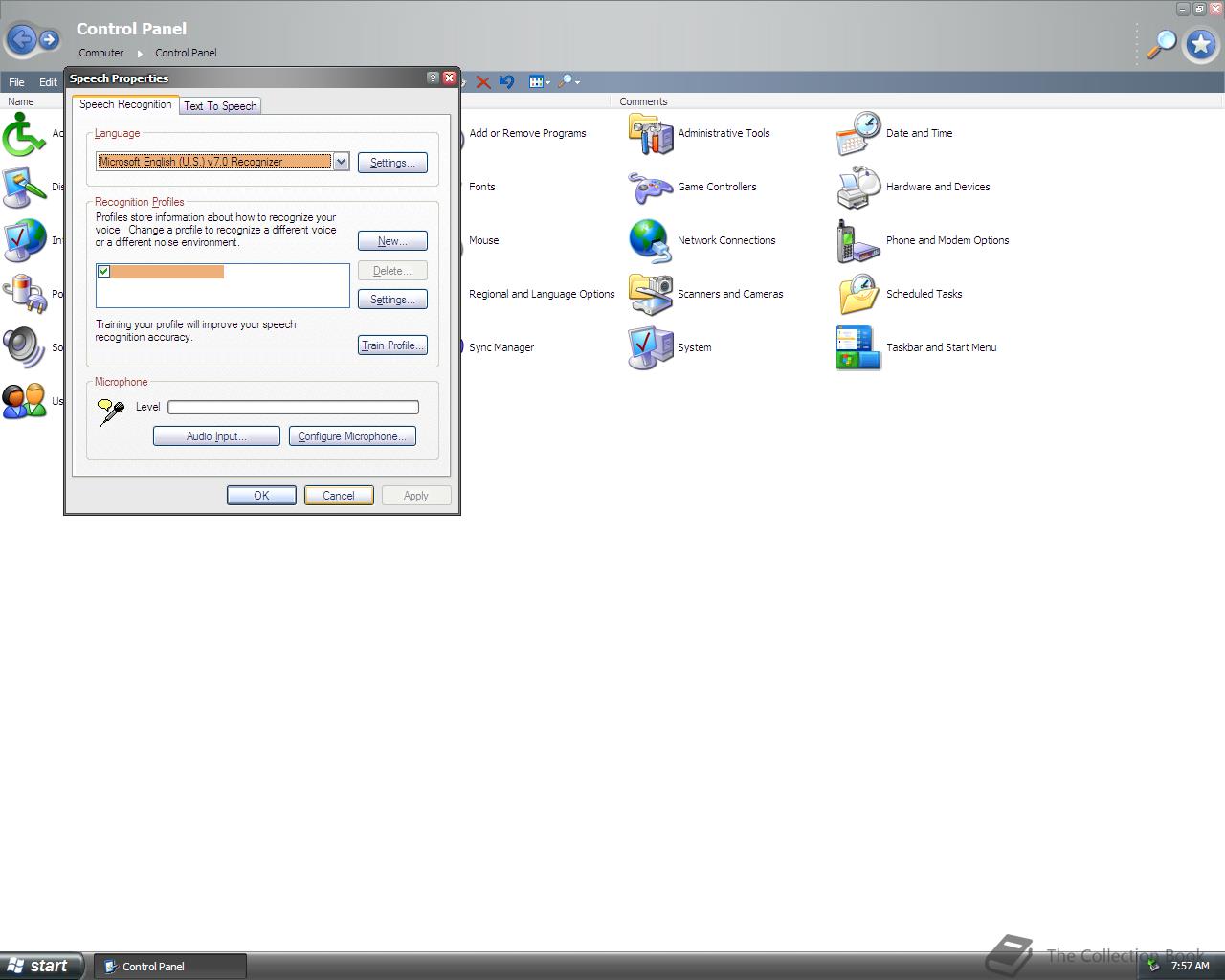The width and height of the screenshot is (1225, 980).
Task: Open the Power Options battery icon
Action: point(24,295)
